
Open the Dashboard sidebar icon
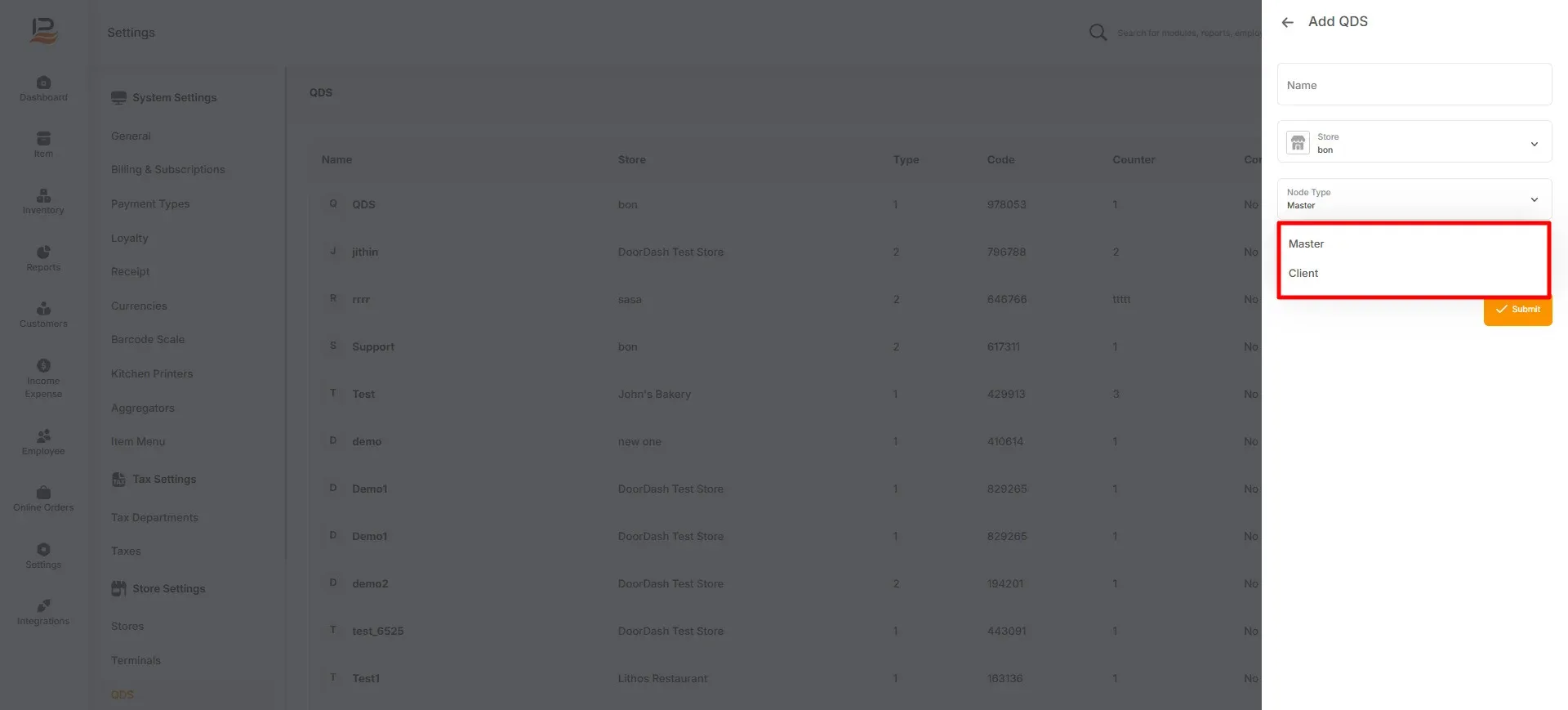pos(43,83)
